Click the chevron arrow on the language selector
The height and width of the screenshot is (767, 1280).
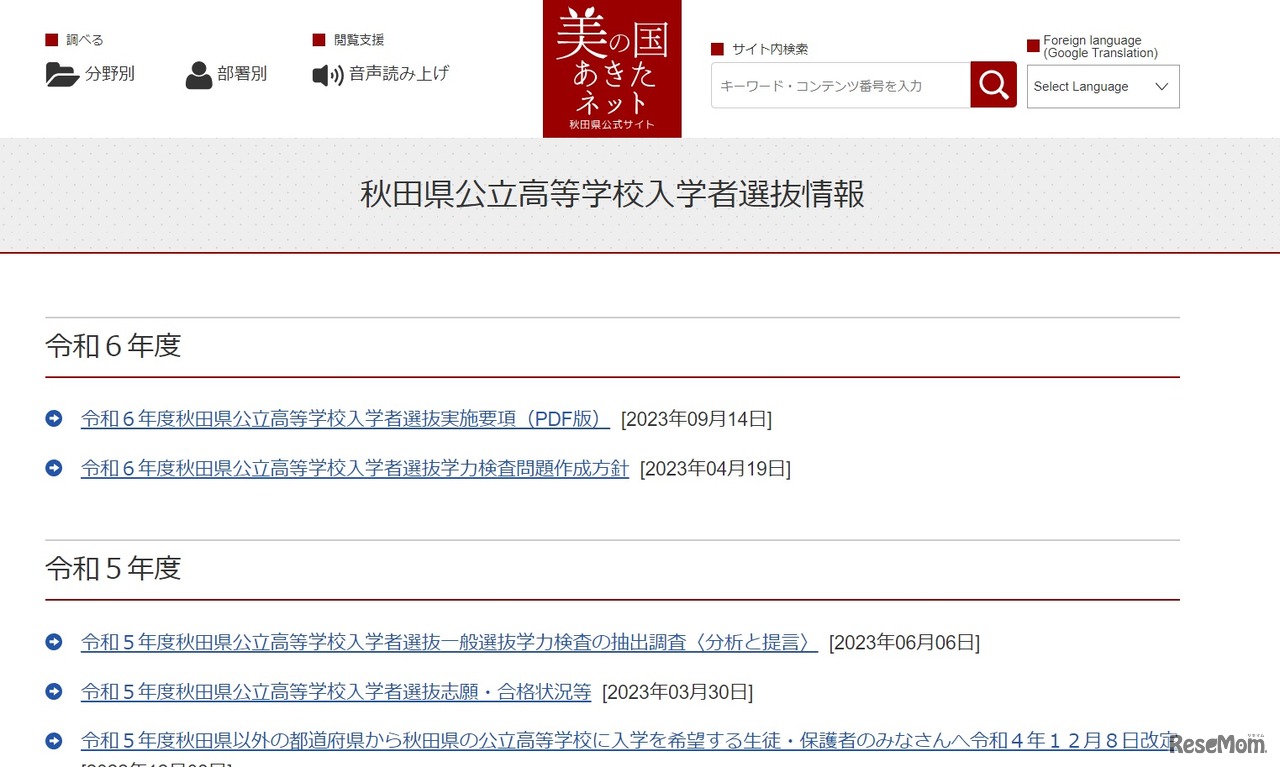coord(1160,86)
